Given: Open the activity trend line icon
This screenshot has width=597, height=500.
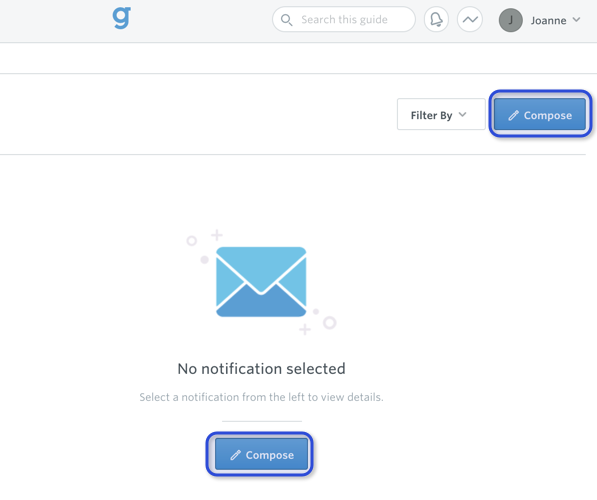Looking at the screenshot, I should click(470, 19).
